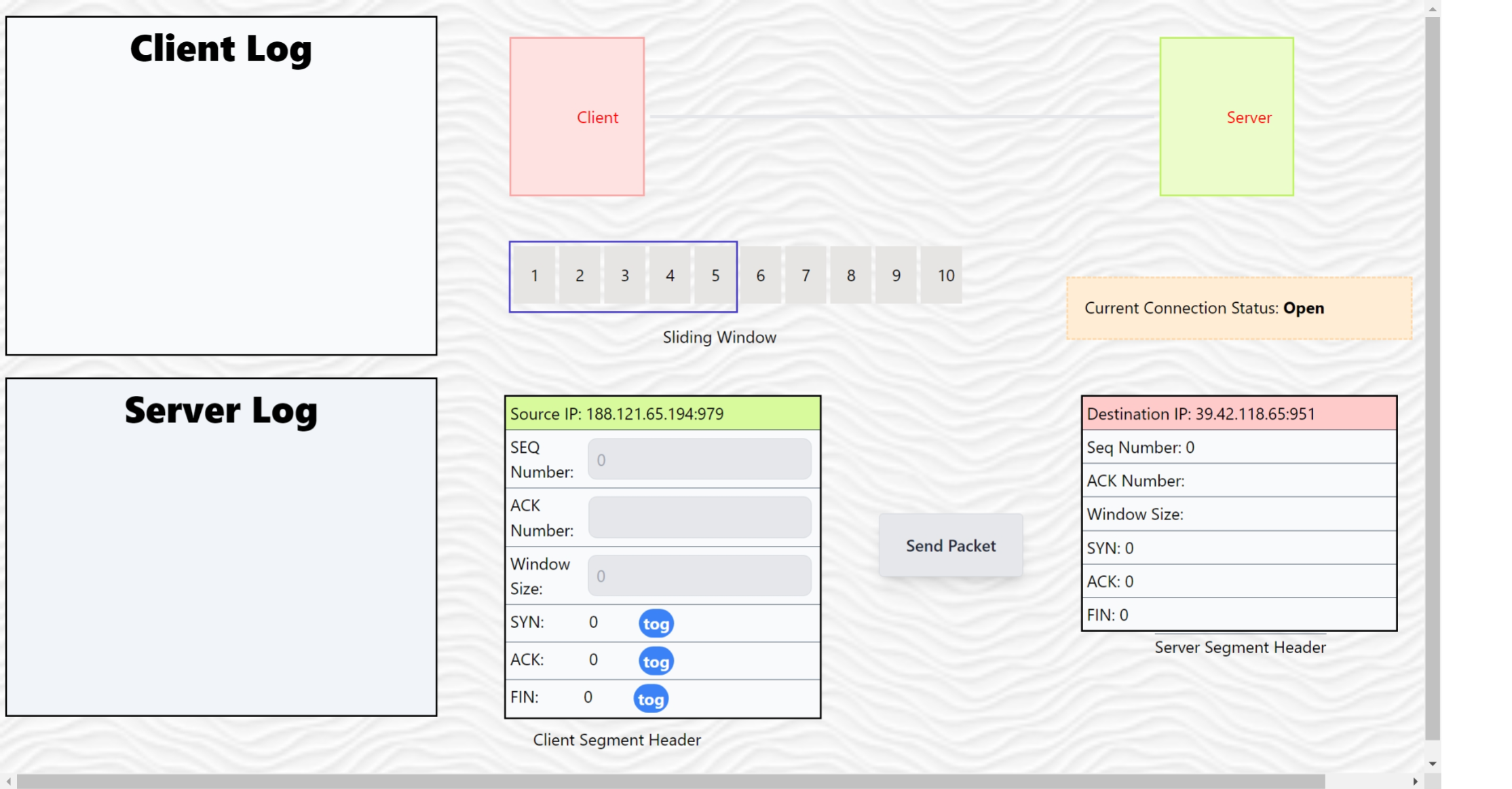
Task: Click sliding window packet 1
Action: click(534, 276)
